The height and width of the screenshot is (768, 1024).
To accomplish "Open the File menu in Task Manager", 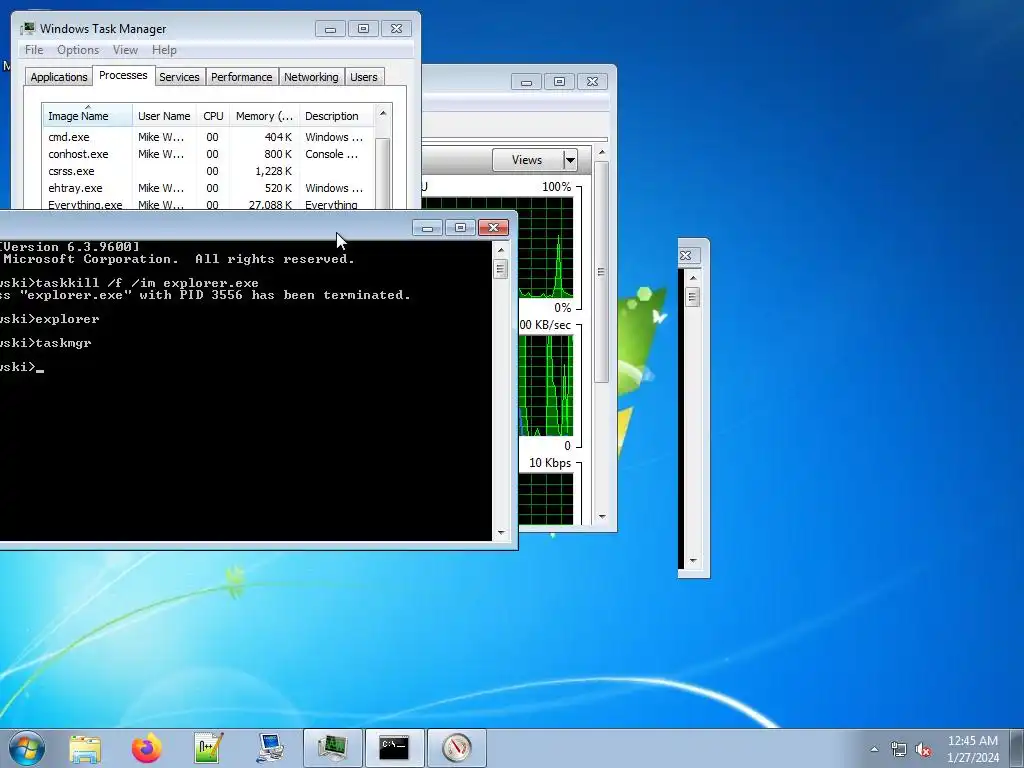I will point(34,50).
